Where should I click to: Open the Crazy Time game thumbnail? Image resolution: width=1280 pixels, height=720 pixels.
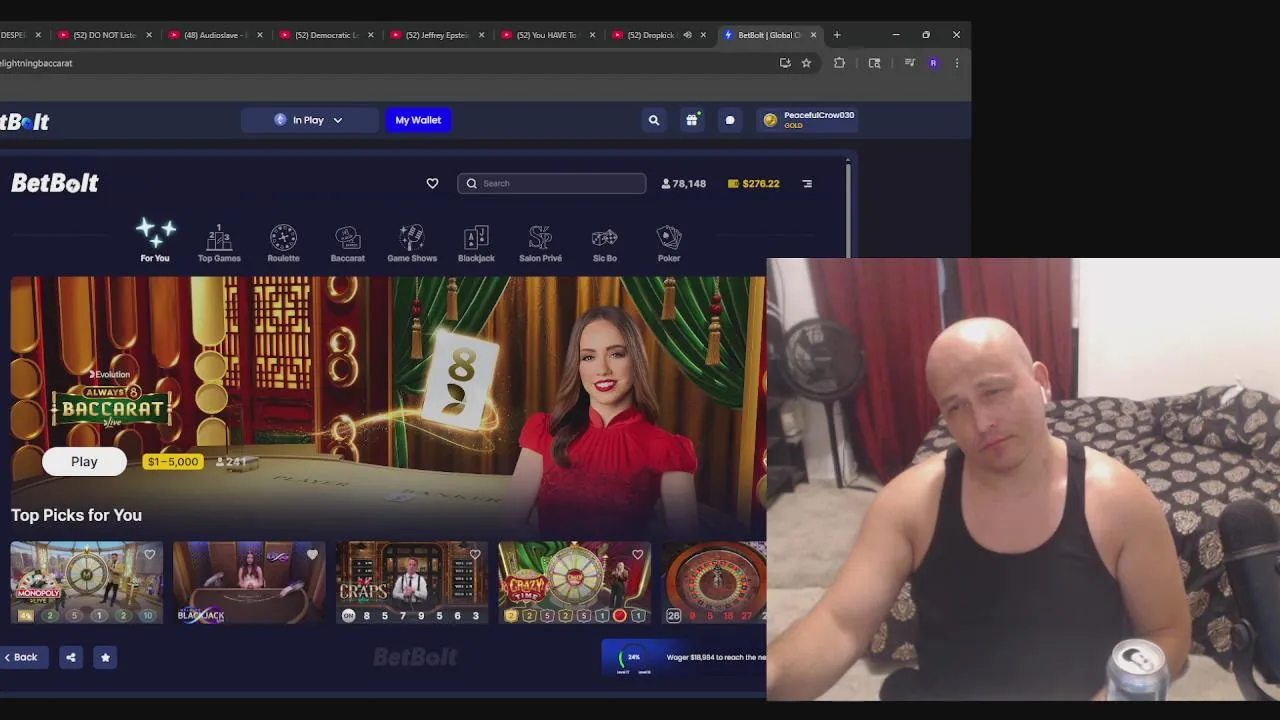pos(575,582)
